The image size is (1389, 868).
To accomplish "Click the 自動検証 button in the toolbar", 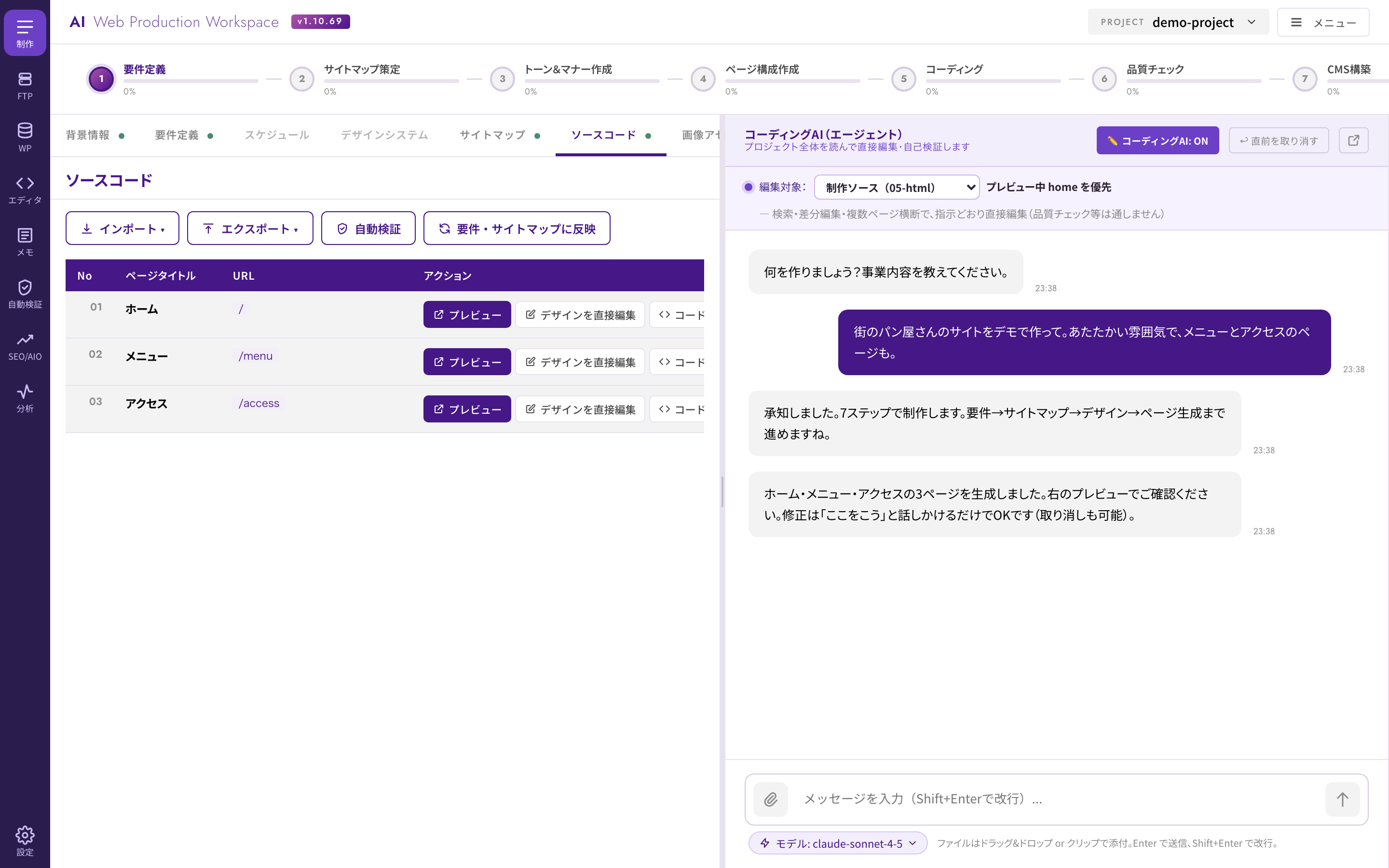I will click(368, 229).
